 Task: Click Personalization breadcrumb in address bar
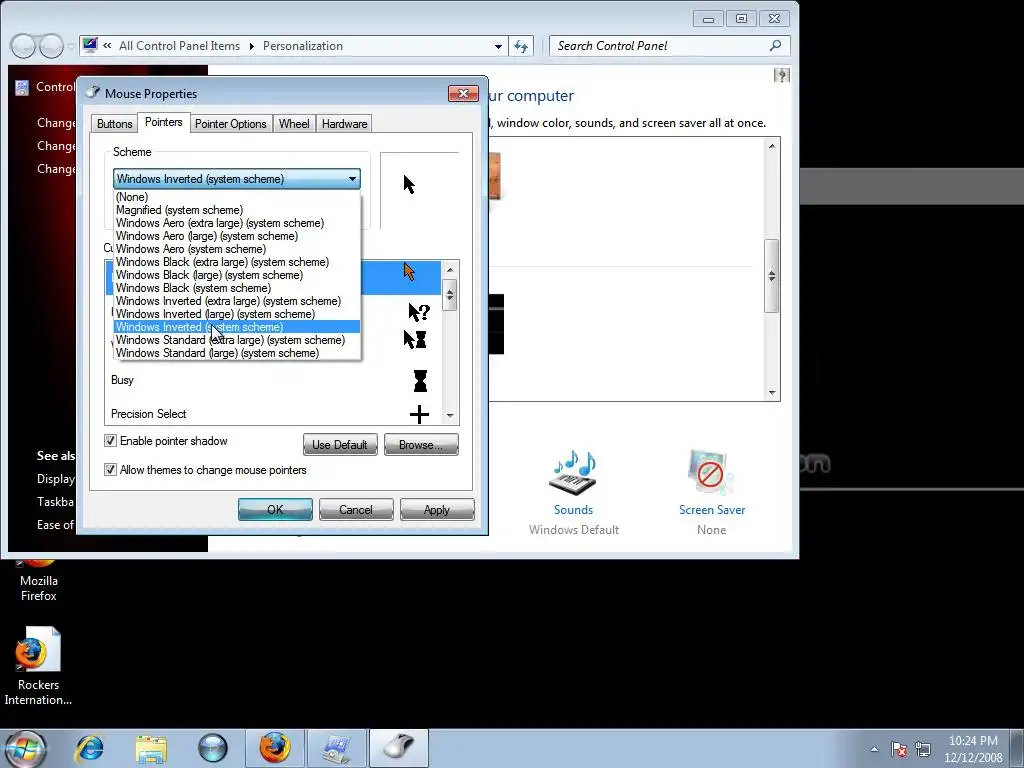coord(302,46)
